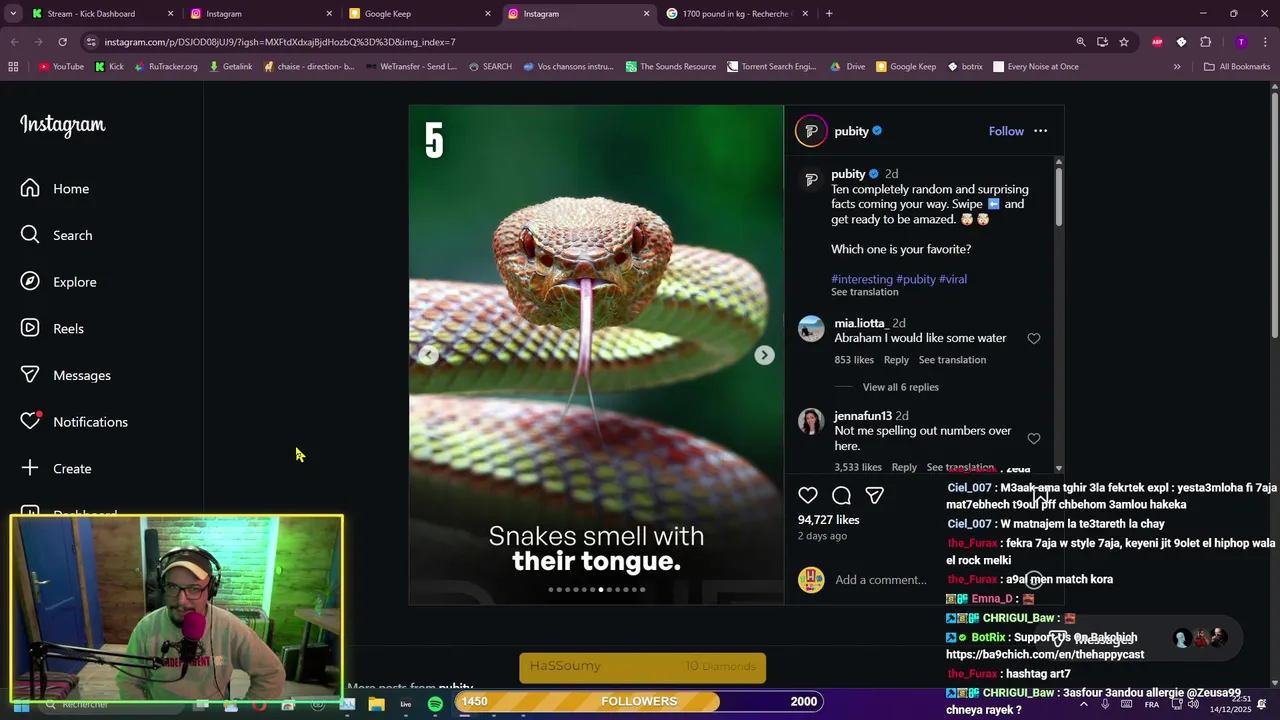
Task: Show hidden system tray icons
Action: pyautogui.click(x=1084, y=704)
